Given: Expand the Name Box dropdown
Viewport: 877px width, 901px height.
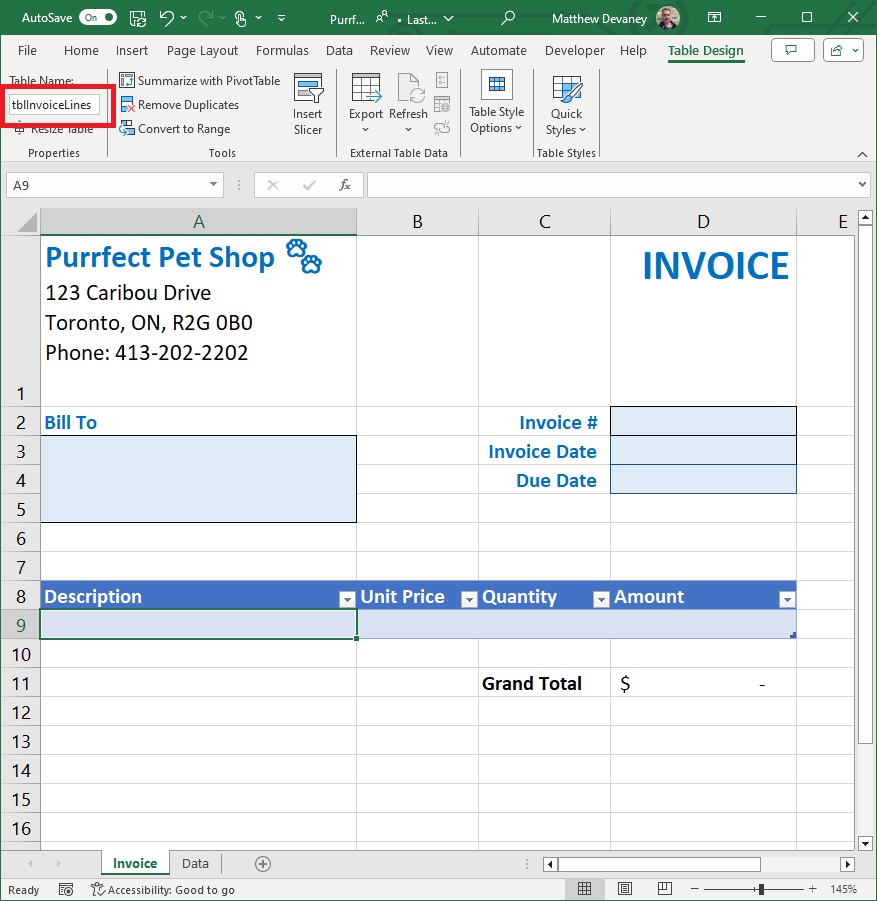Looking at the screenshot, I should 212,184.
